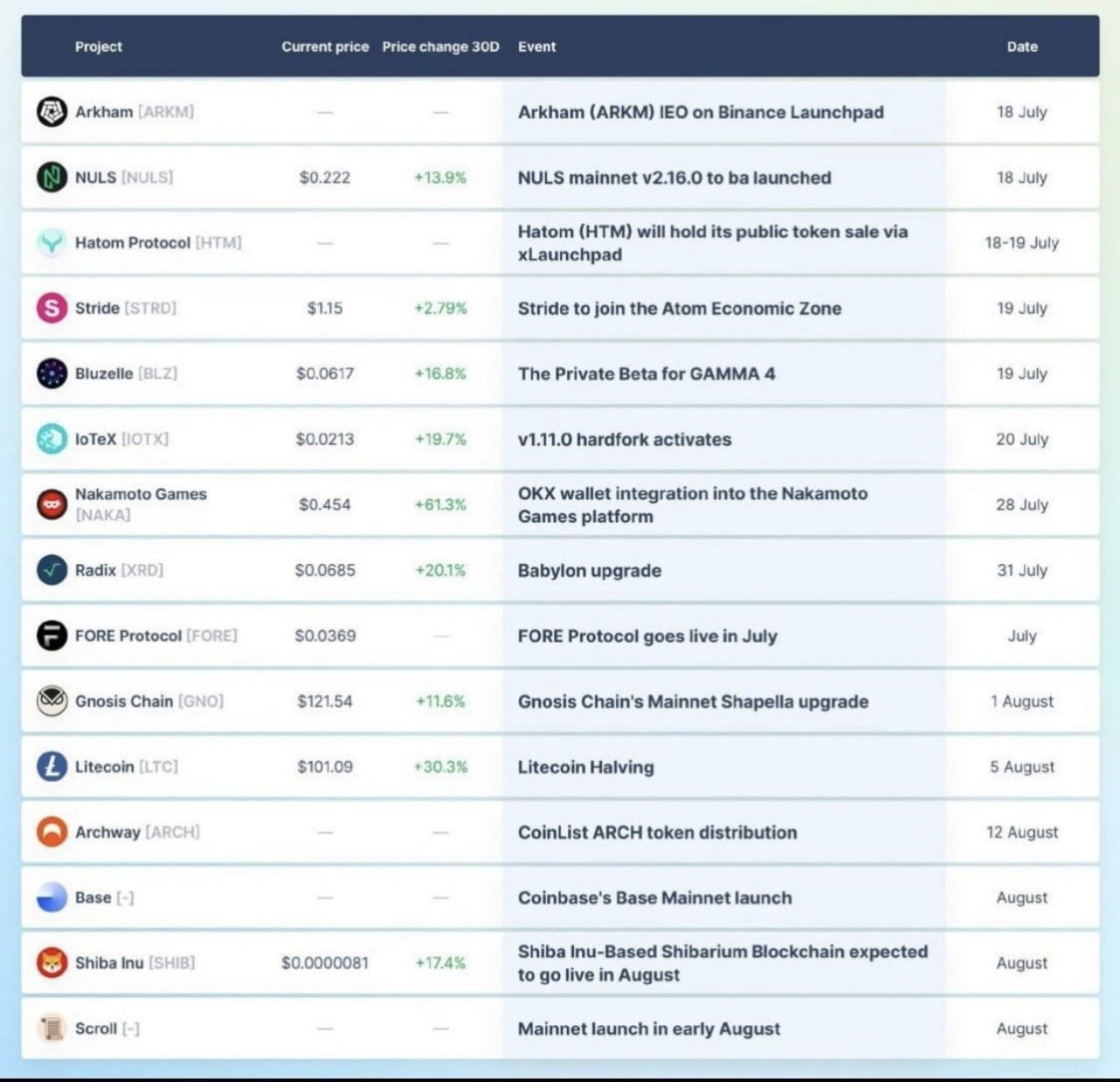Click the $0.0213 IoTeX price
Viewport: 1120px width, 1082px height.
[x=325, y=439]
